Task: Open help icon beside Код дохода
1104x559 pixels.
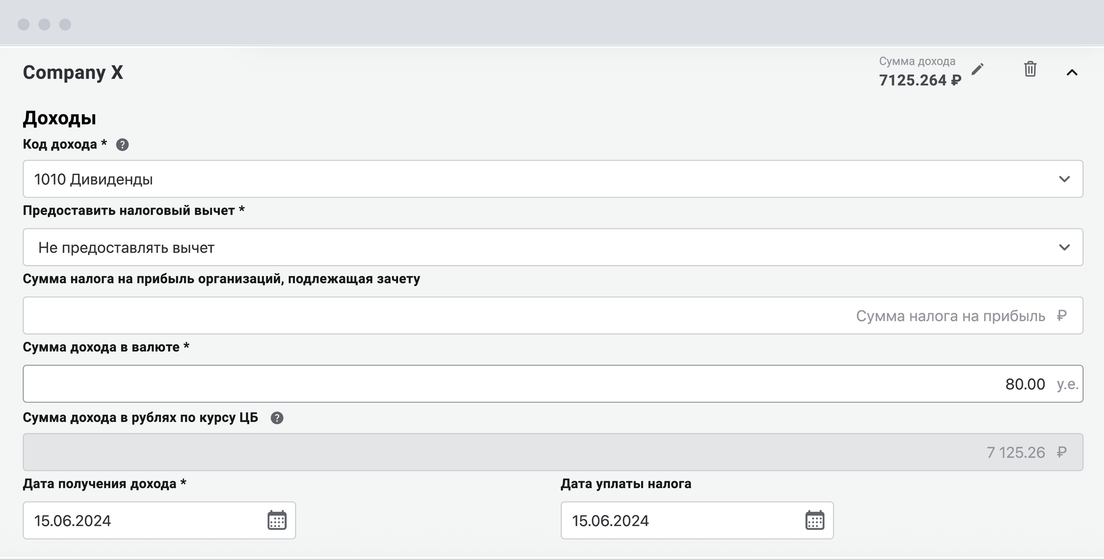Action: coord(123,145)
